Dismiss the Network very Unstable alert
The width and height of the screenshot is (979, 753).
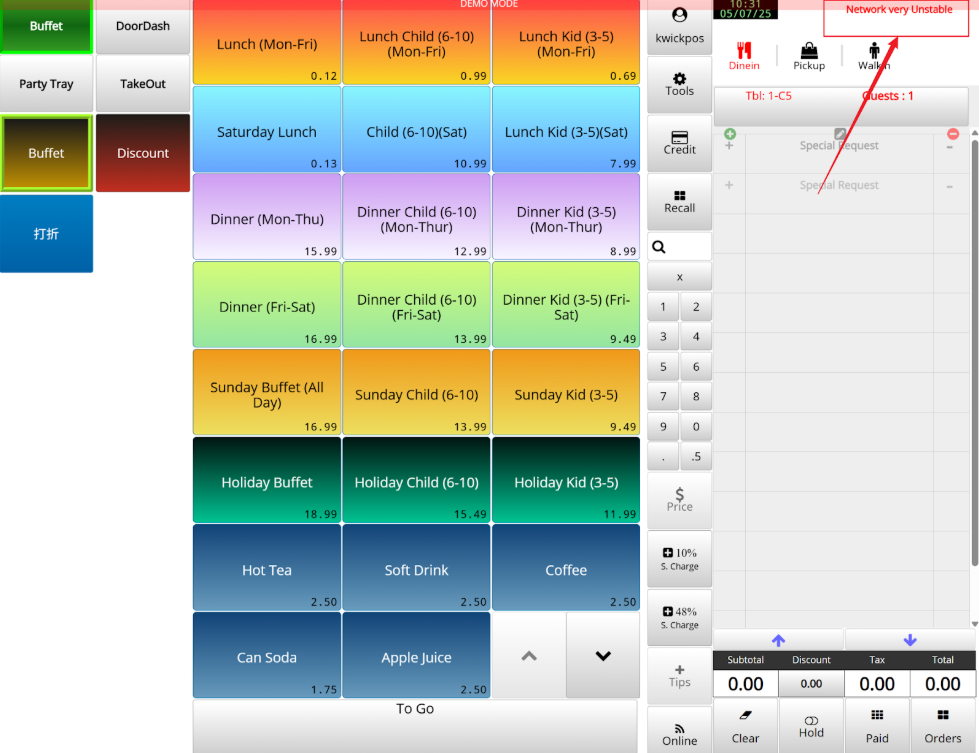click(896, 18)
